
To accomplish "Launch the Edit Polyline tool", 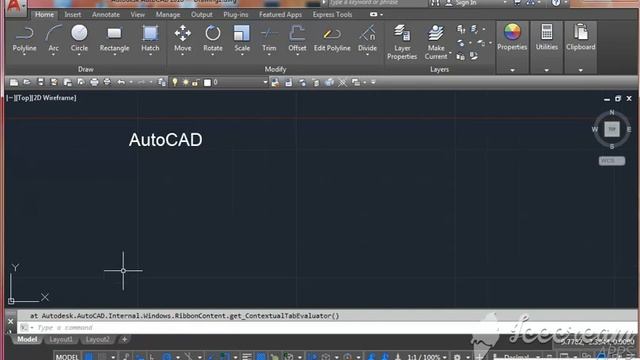I will pyautogui.click(x=332, y=39).
